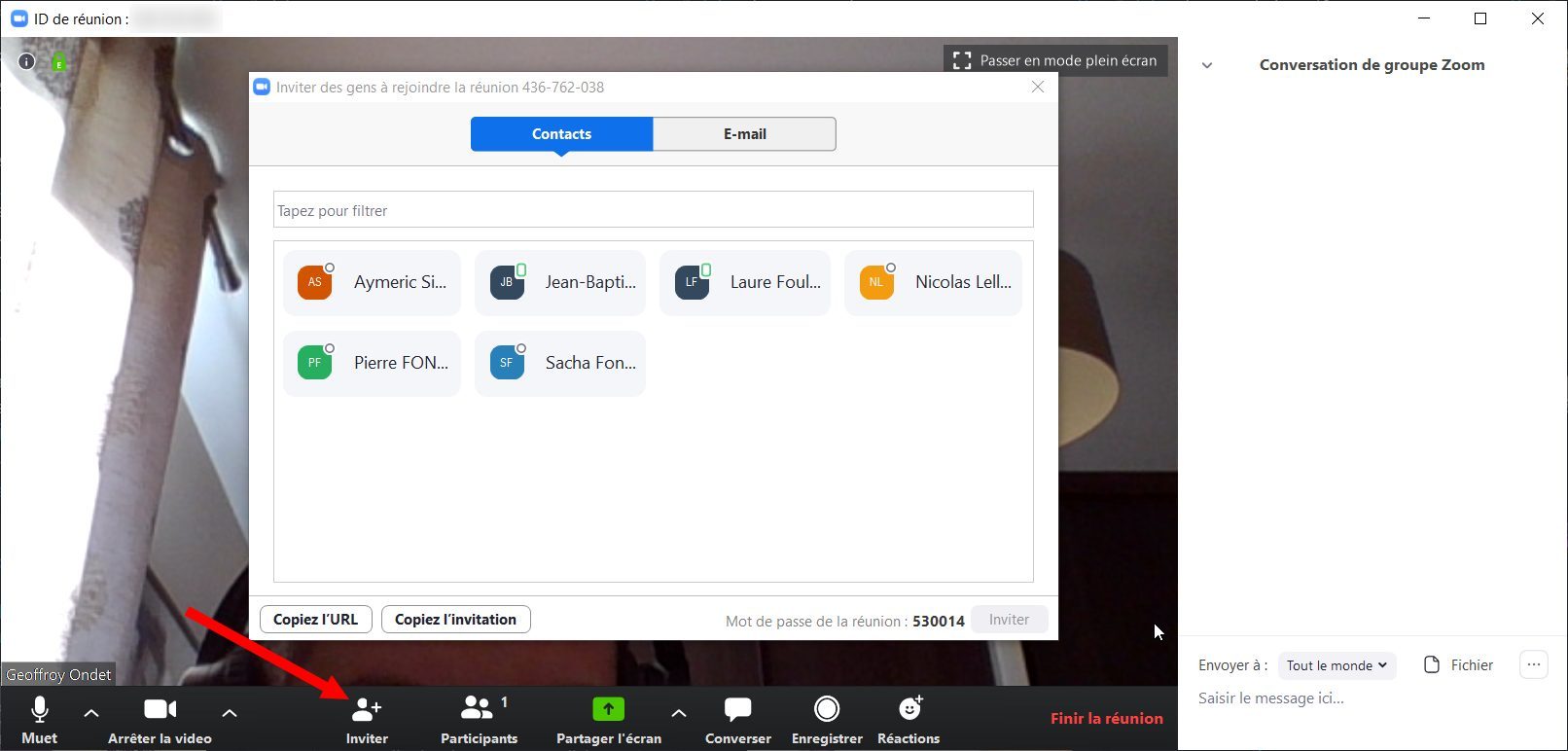Click the Geoffroy Ondet name label

[x=58, y=675]
